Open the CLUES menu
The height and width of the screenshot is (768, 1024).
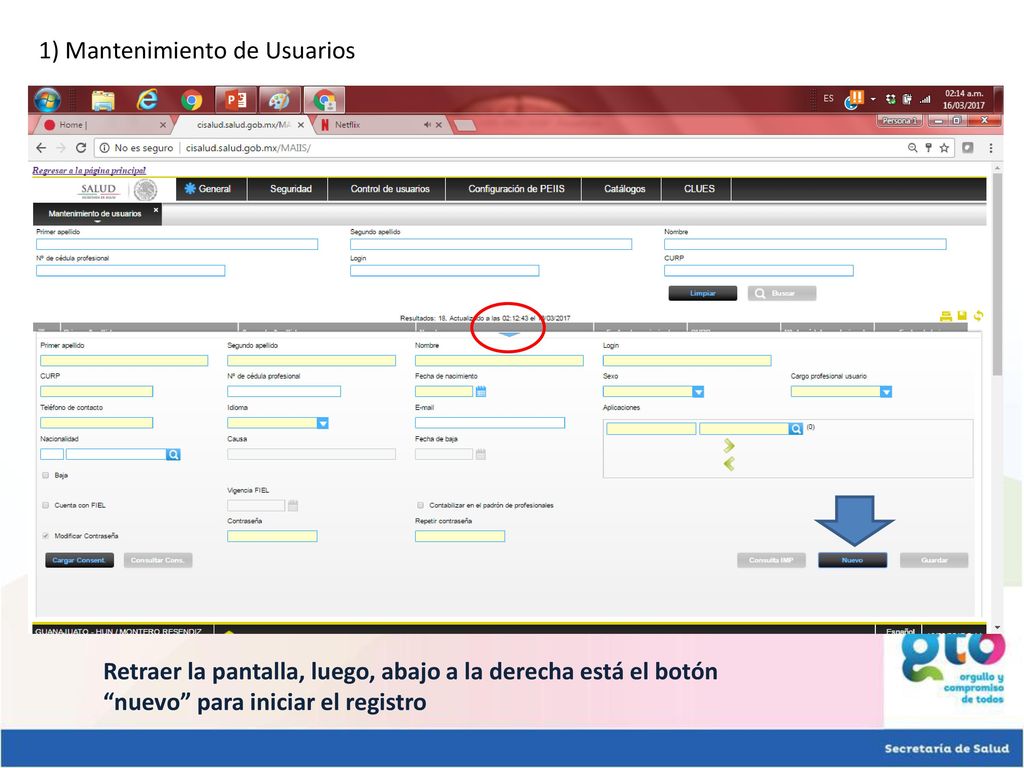click(699, 189)
